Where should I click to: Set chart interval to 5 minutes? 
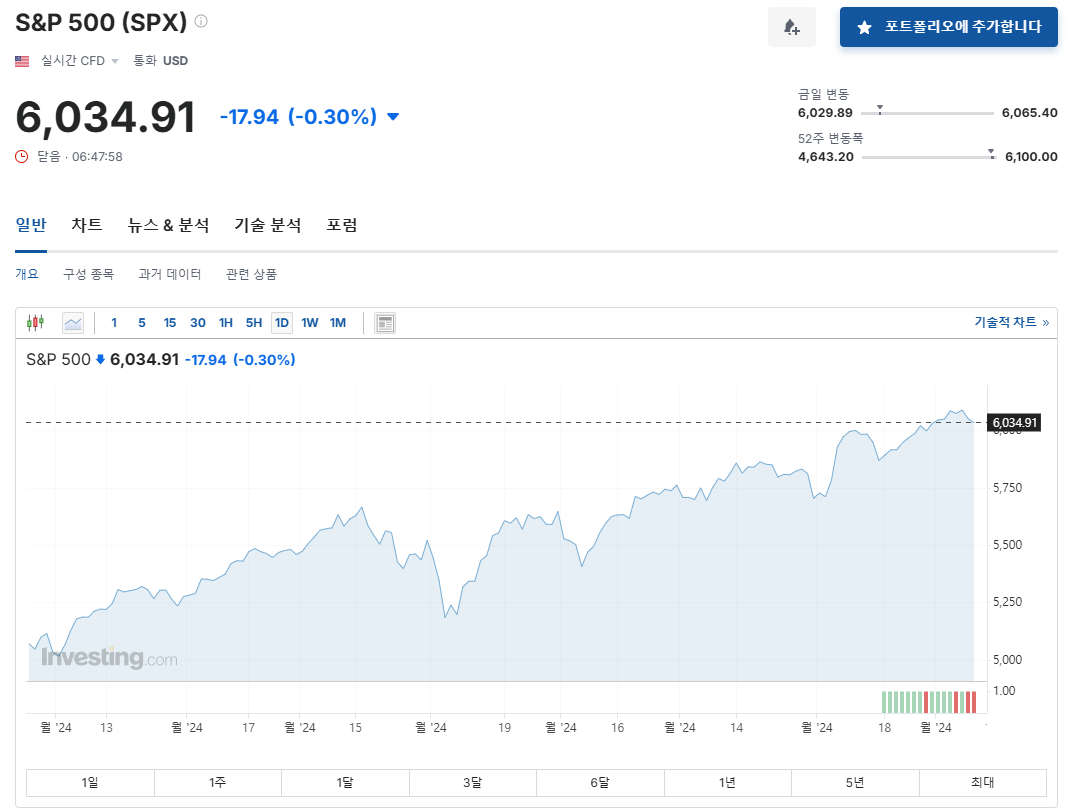tap(142, 323)
